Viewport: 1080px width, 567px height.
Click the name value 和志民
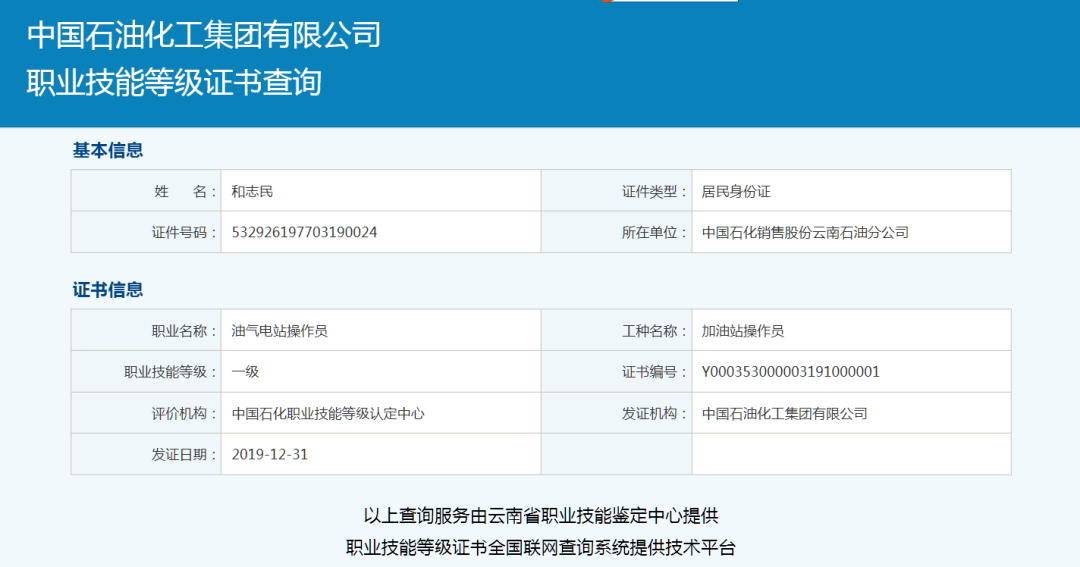tap(252, 192)
